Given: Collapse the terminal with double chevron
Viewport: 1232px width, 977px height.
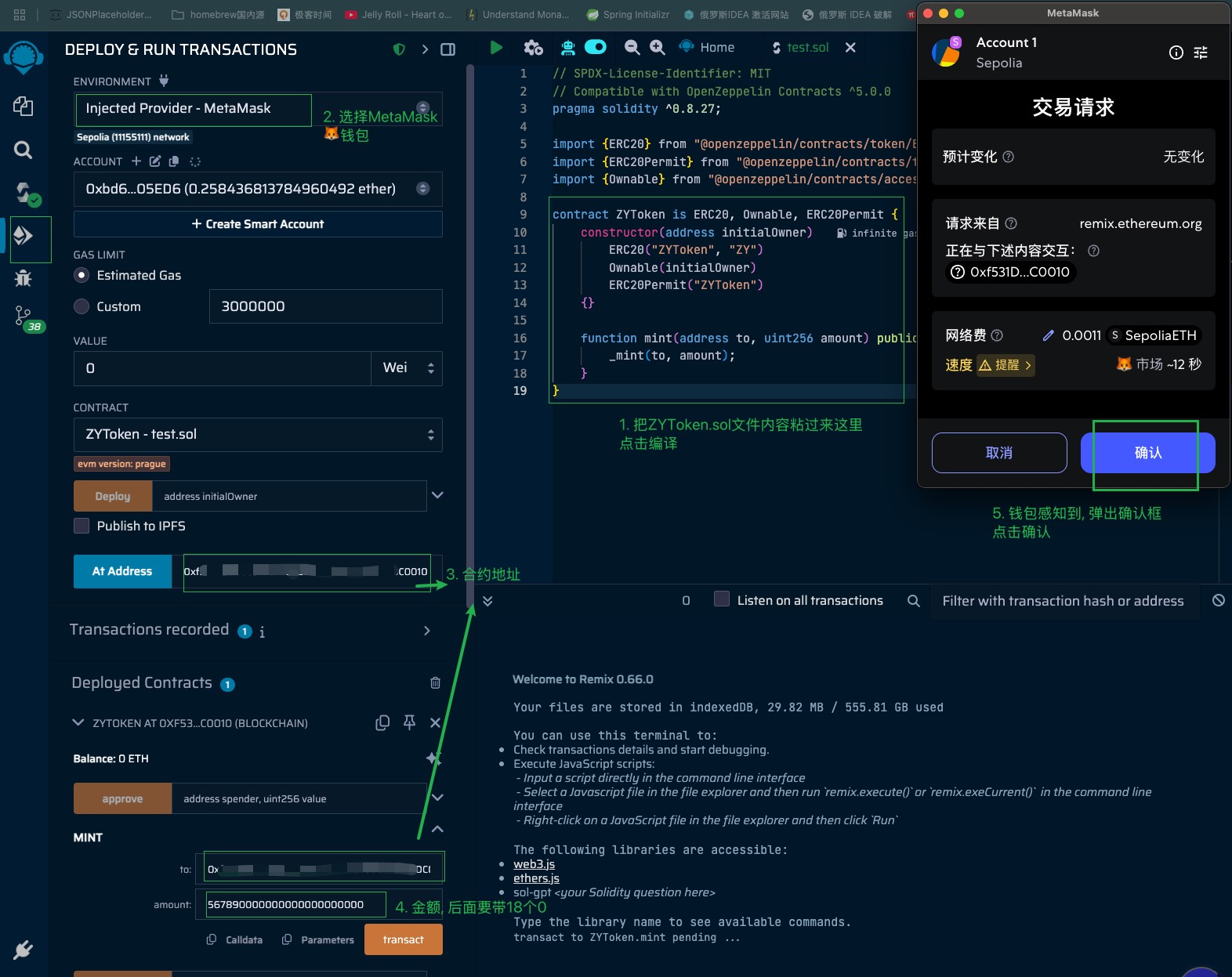Looking at the screenshot, I should click(x=487, y=601).
